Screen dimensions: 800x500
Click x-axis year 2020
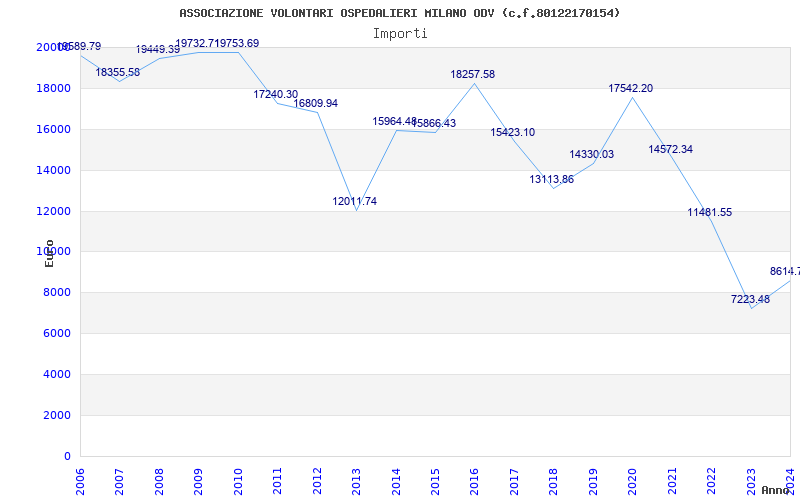633,481
